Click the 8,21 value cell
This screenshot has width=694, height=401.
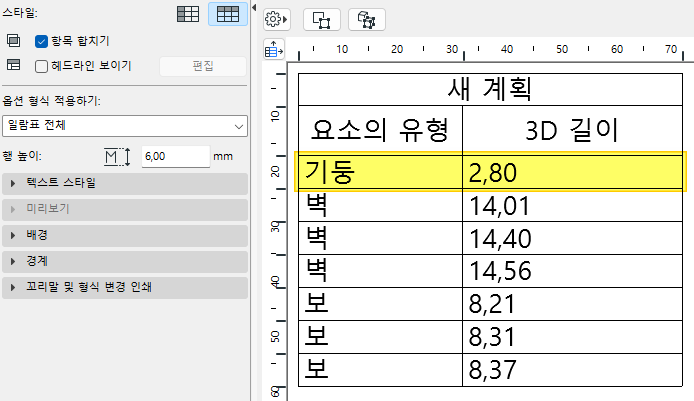click(x=572, y=304)
